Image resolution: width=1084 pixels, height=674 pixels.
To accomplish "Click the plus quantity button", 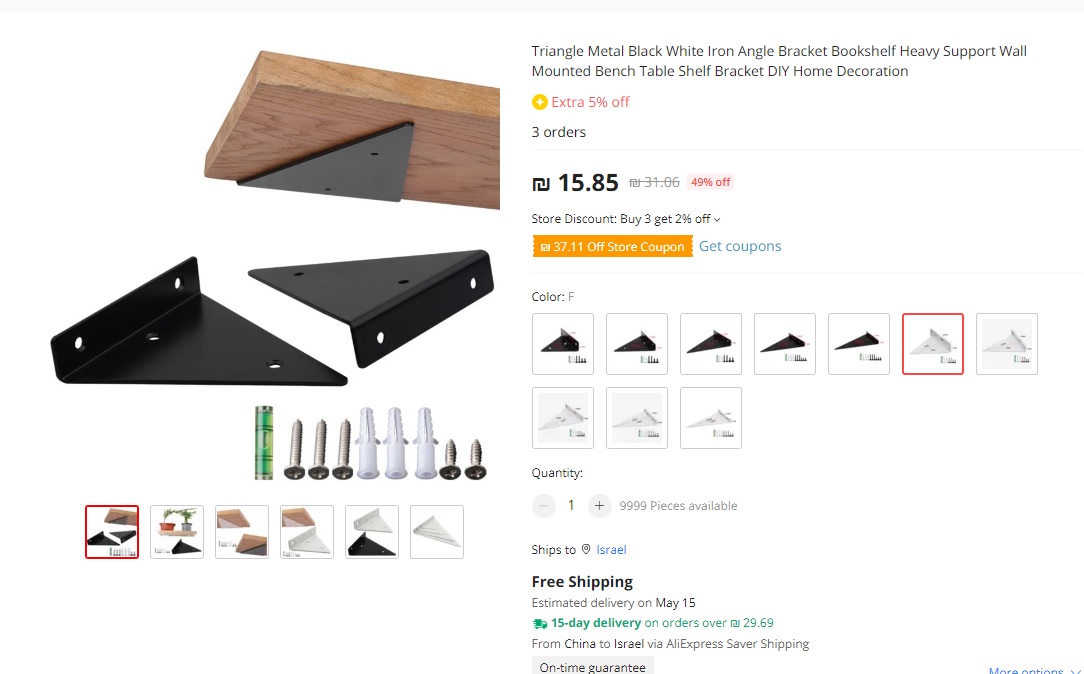I will [x=599, y=506].
